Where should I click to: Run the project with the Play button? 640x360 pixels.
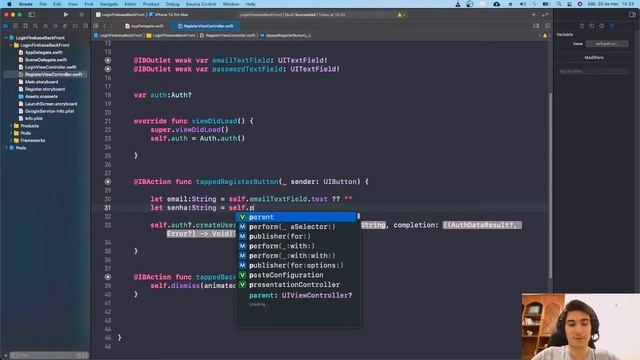click(66, 15)
